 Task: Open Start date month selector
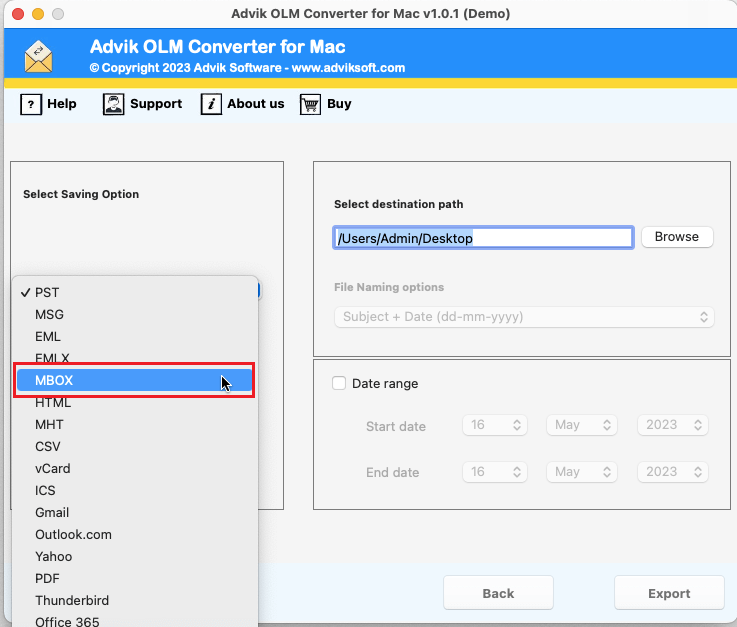[x=581, y=425]
